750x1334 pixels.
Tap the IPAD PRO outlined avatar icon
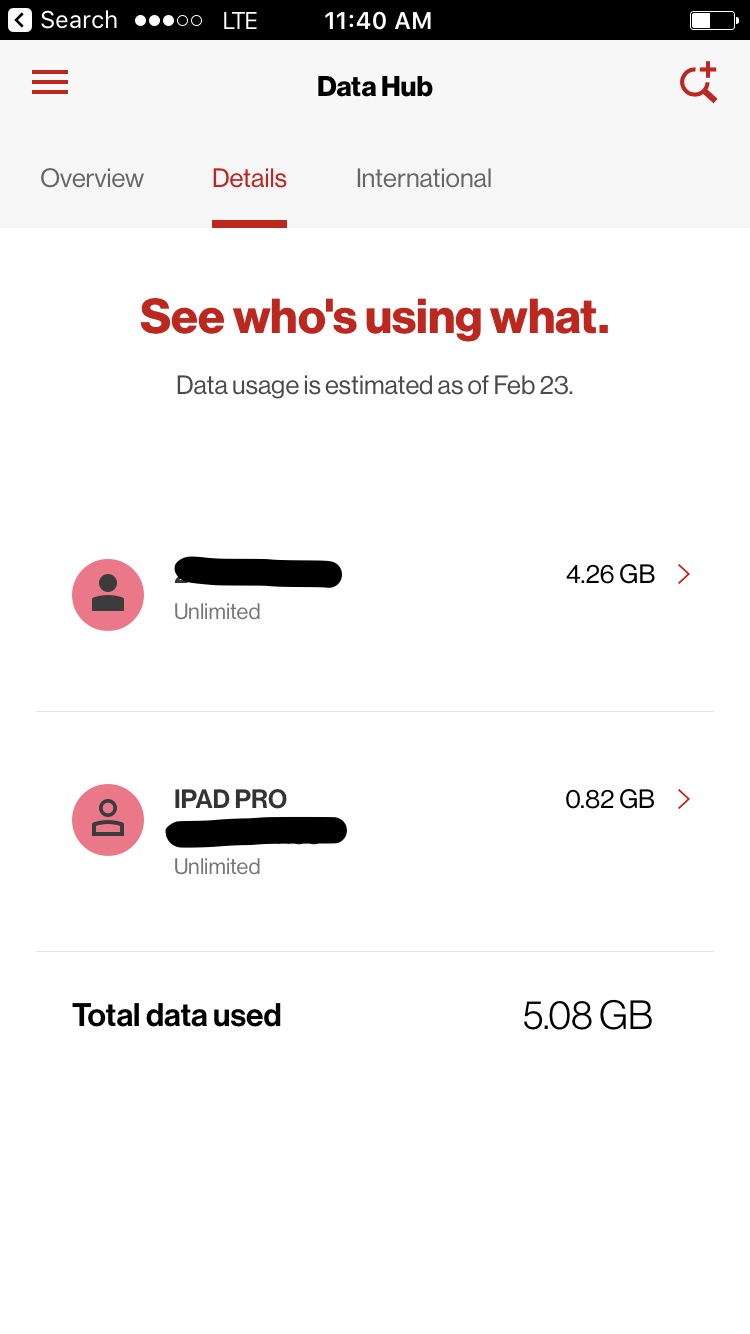coord(108,820)
